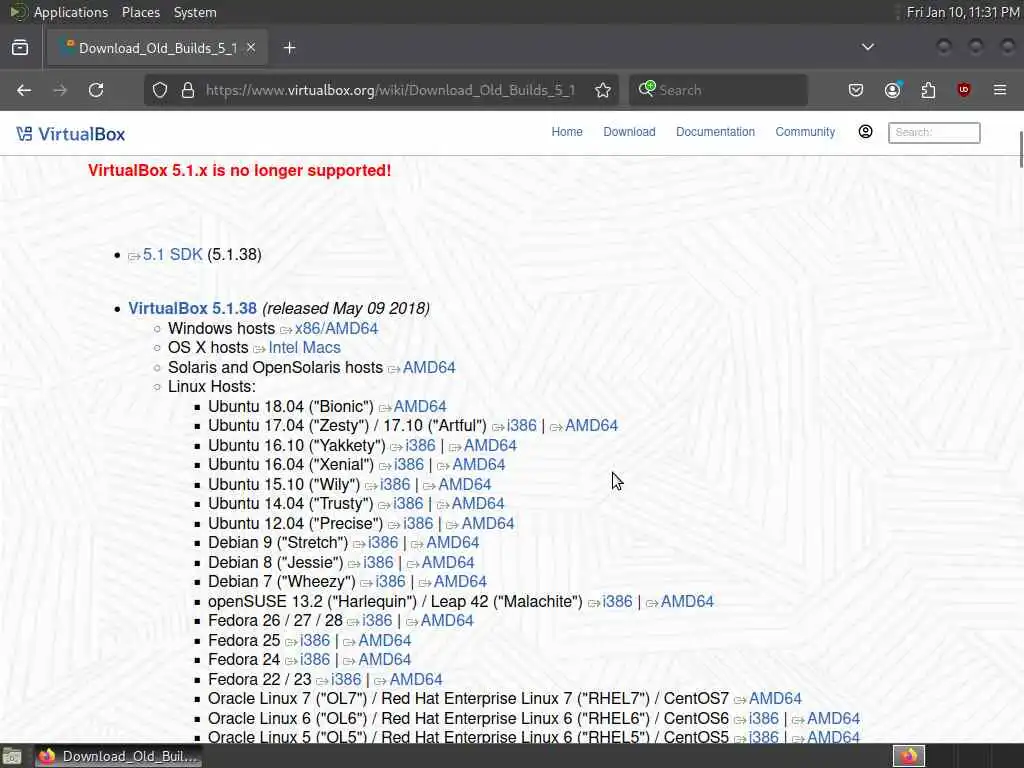Screen dimensions: 1024x768
Task: Download Debian 9 Stretch AMD64
Action: pos(453,543)
